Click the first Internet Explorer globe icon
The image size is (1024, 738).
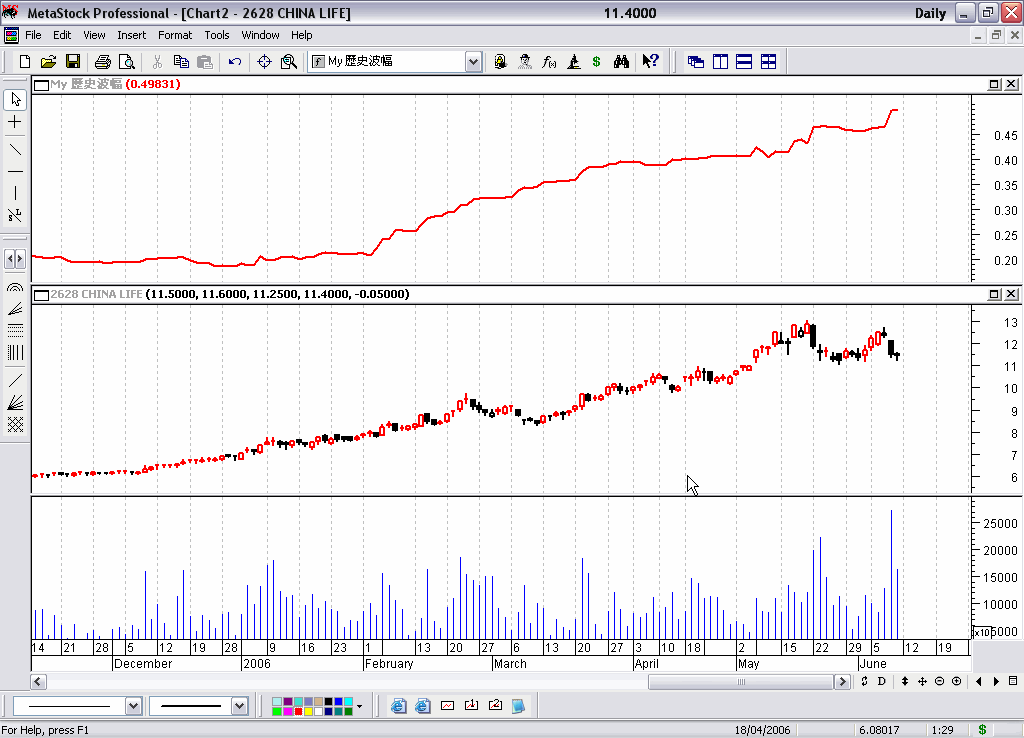tap(398, 706)
